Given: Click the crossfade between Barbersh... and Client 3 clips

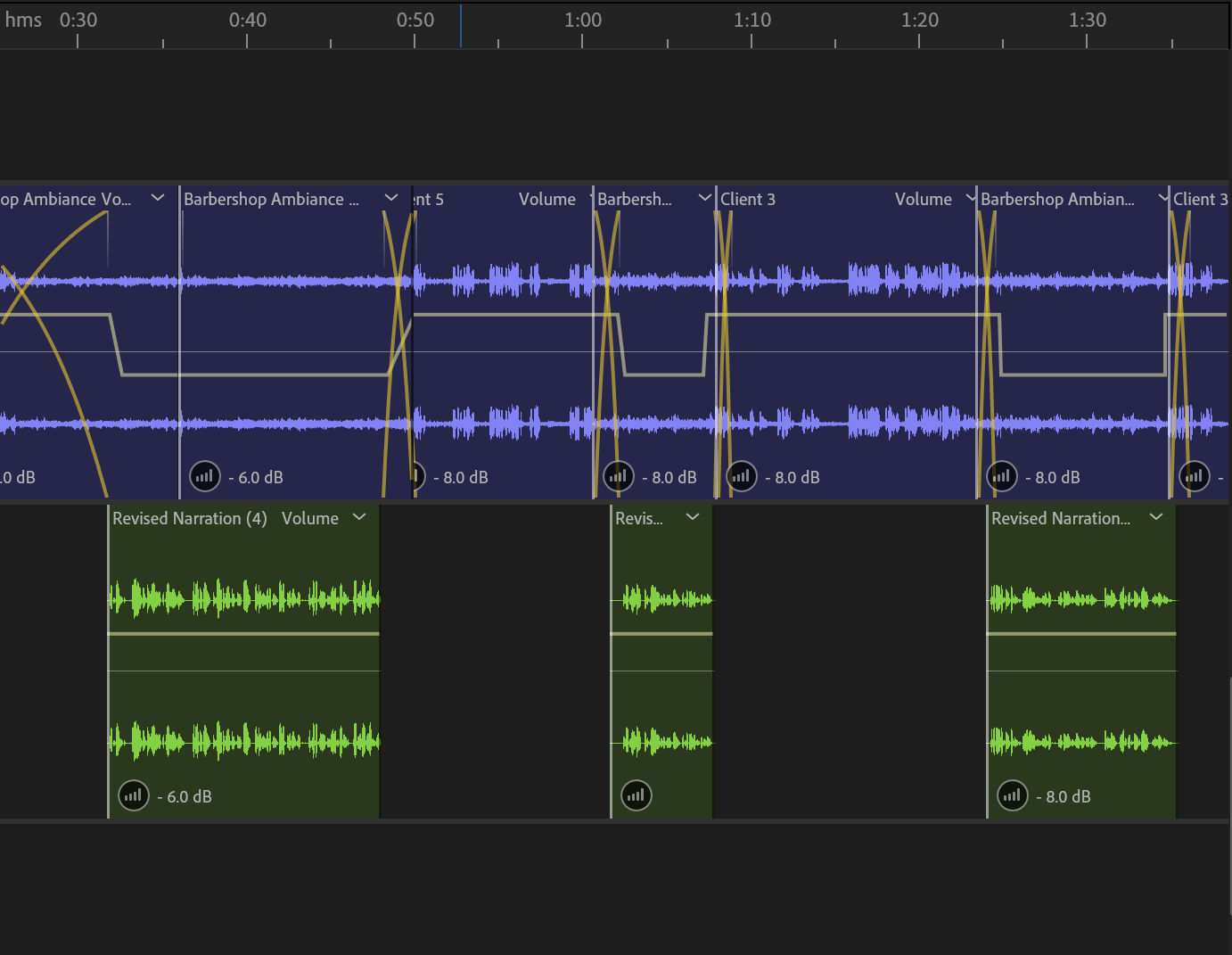Looking at the screenshot, I should [723, 353].
